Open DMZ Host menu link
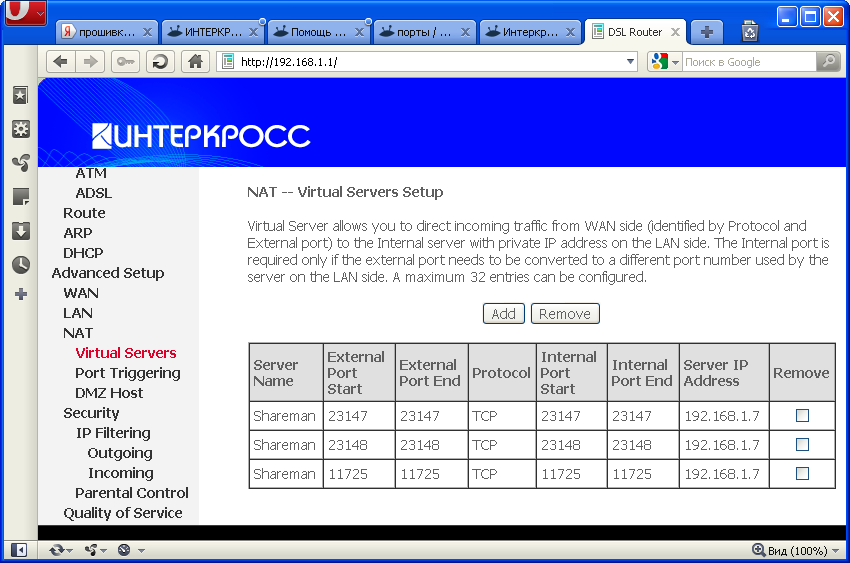Image resolution: width=850 pixels, height=563 pixels. click(109, 393)
